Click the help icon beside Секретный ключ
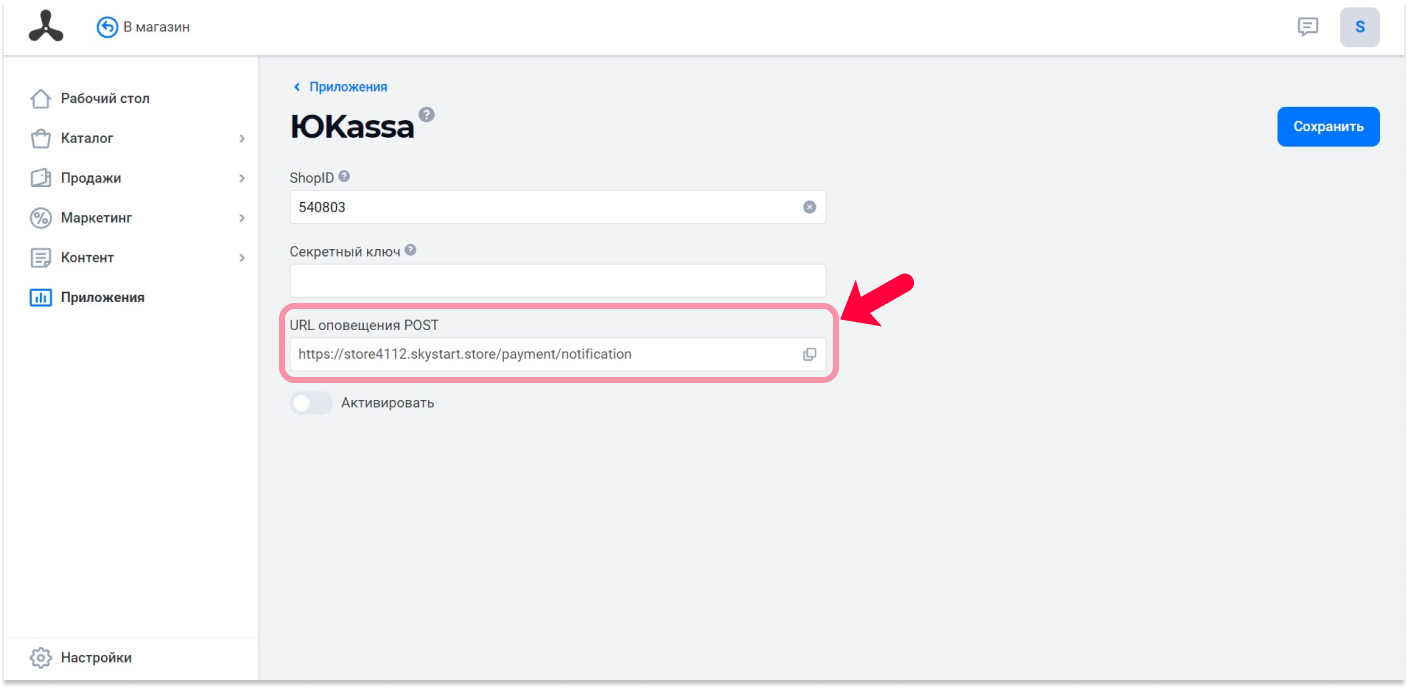 pos(410,251)
